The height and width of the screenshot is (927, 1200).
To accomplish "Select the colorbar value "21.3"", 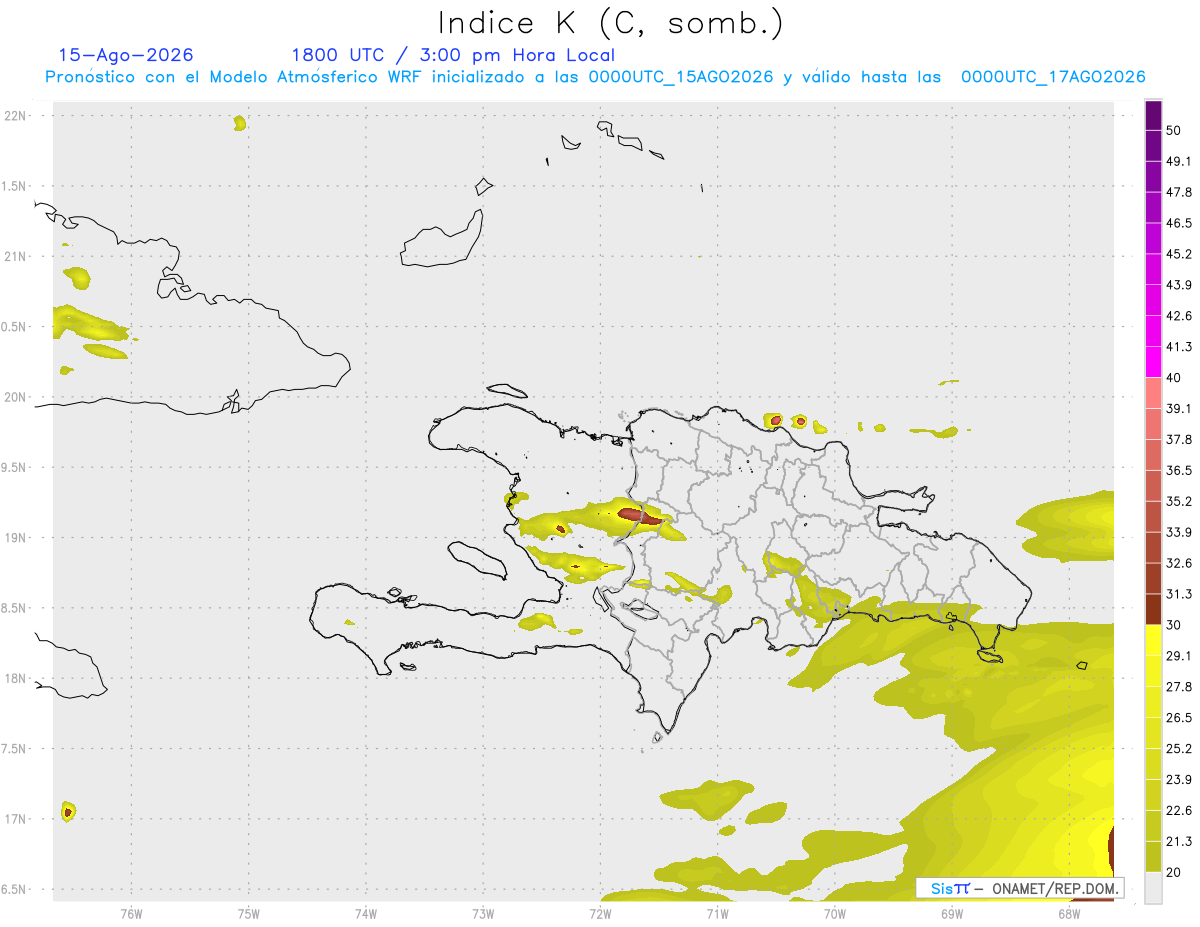I will click(1179, 842).
